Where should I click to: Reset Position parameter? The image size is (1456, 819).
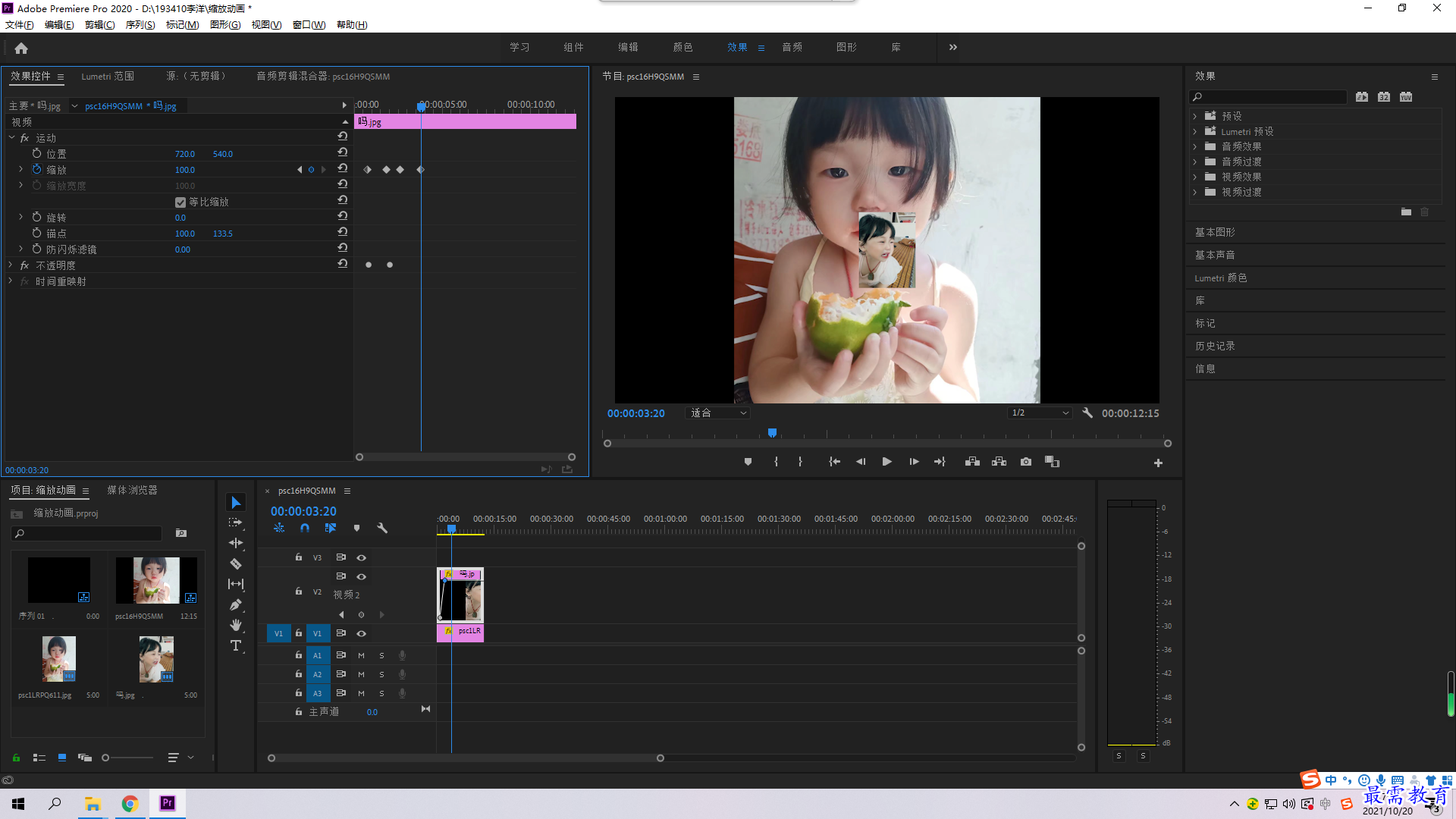[343, 152]
